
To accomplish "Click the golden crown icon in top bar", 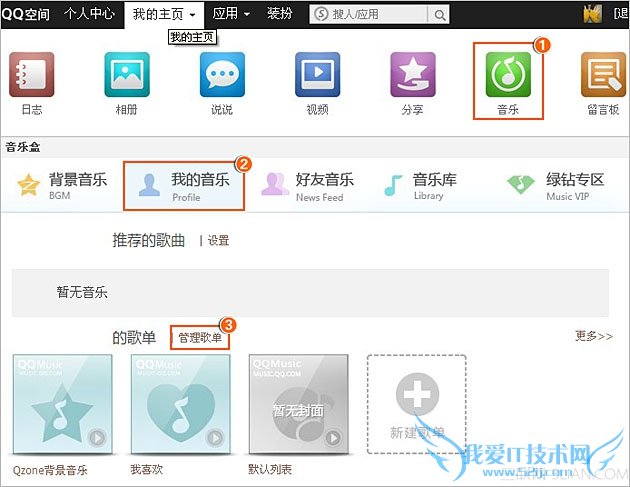I will [x=593, y=14].
